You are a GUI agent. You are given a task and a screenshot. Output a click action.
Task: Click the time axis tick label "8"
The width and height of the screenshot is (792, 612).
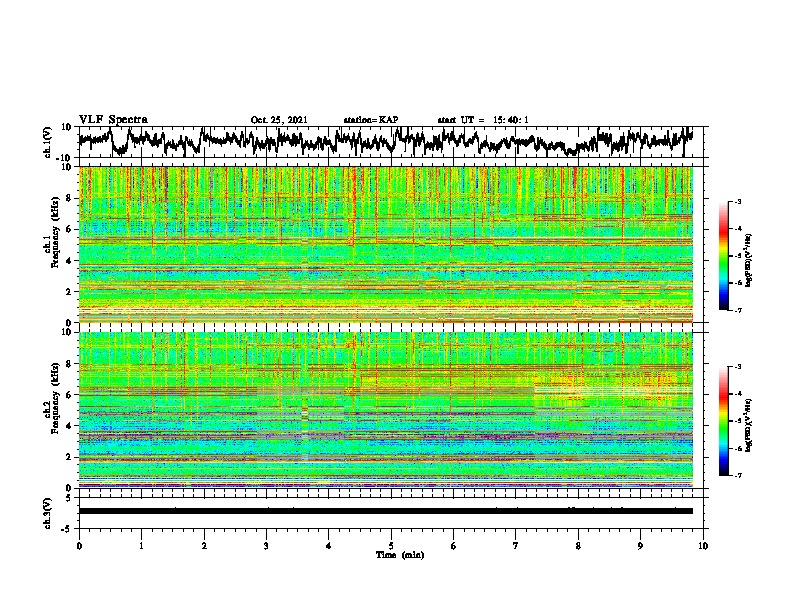pos(578,546)
